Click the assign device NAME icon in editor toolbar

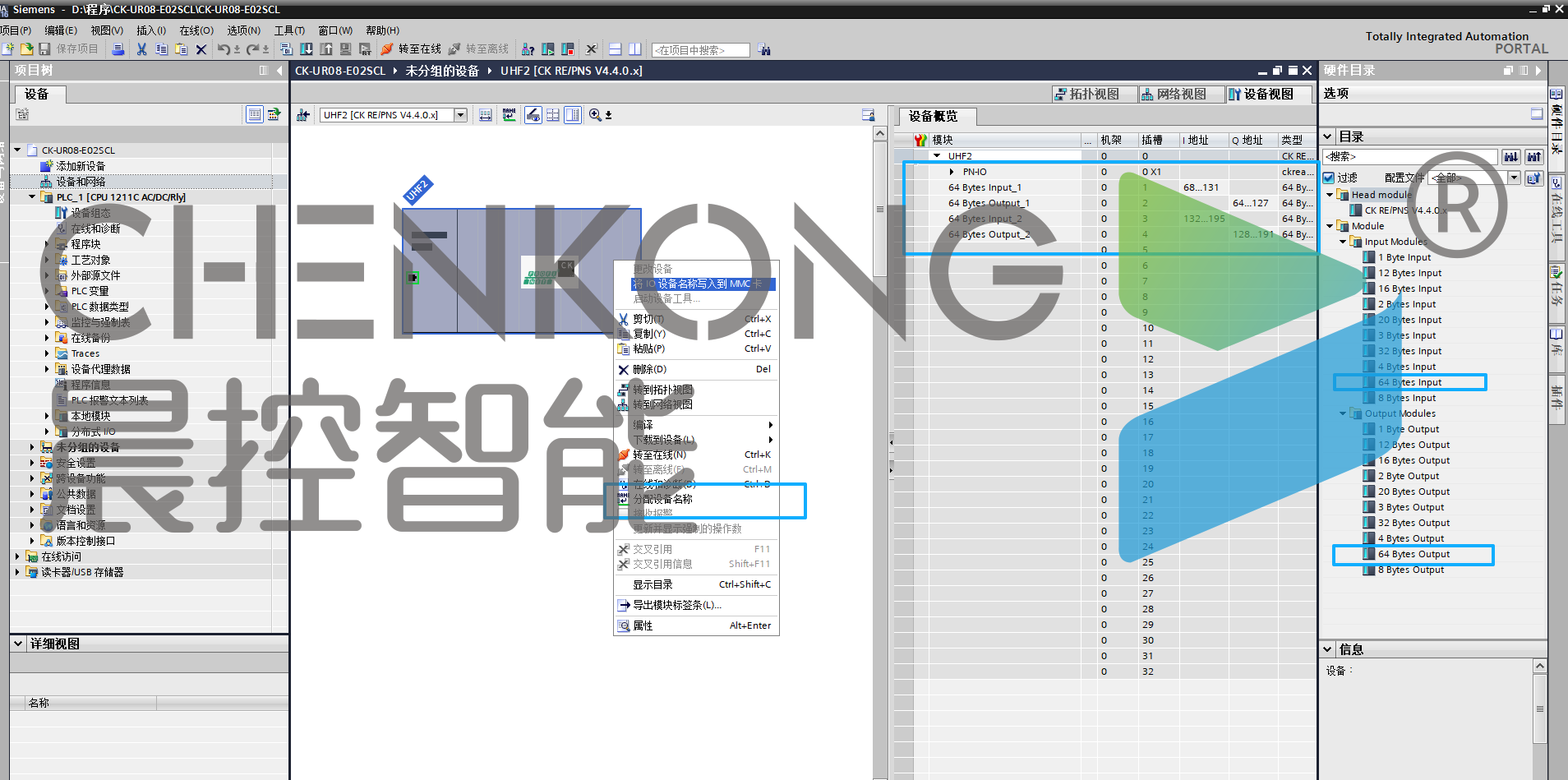point(510,115)
